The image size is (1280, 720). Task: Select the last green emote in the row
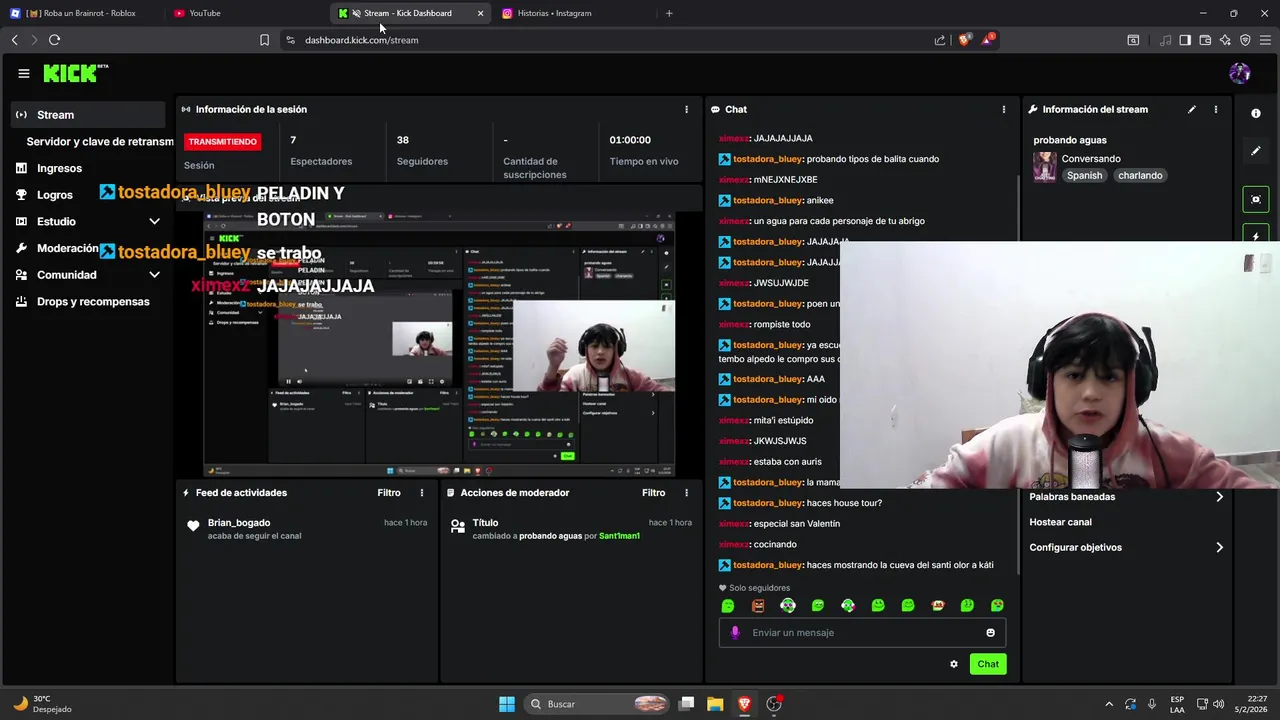pos(997,605)
